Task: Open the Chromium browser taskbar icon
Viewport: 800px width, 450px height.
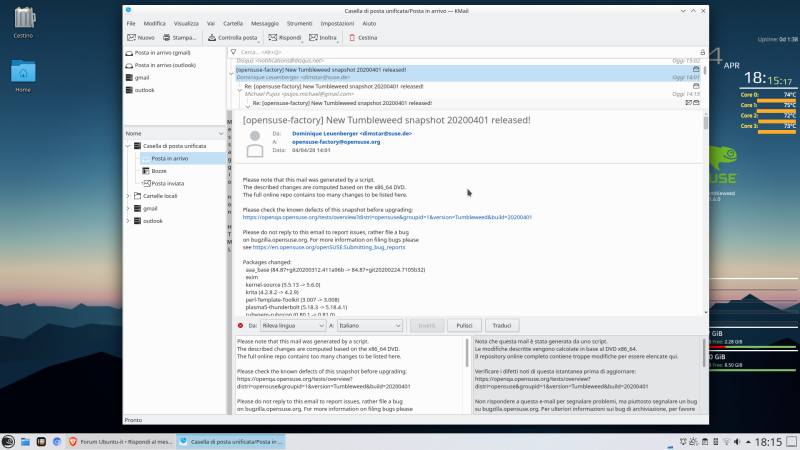Action: click(57, 442)
